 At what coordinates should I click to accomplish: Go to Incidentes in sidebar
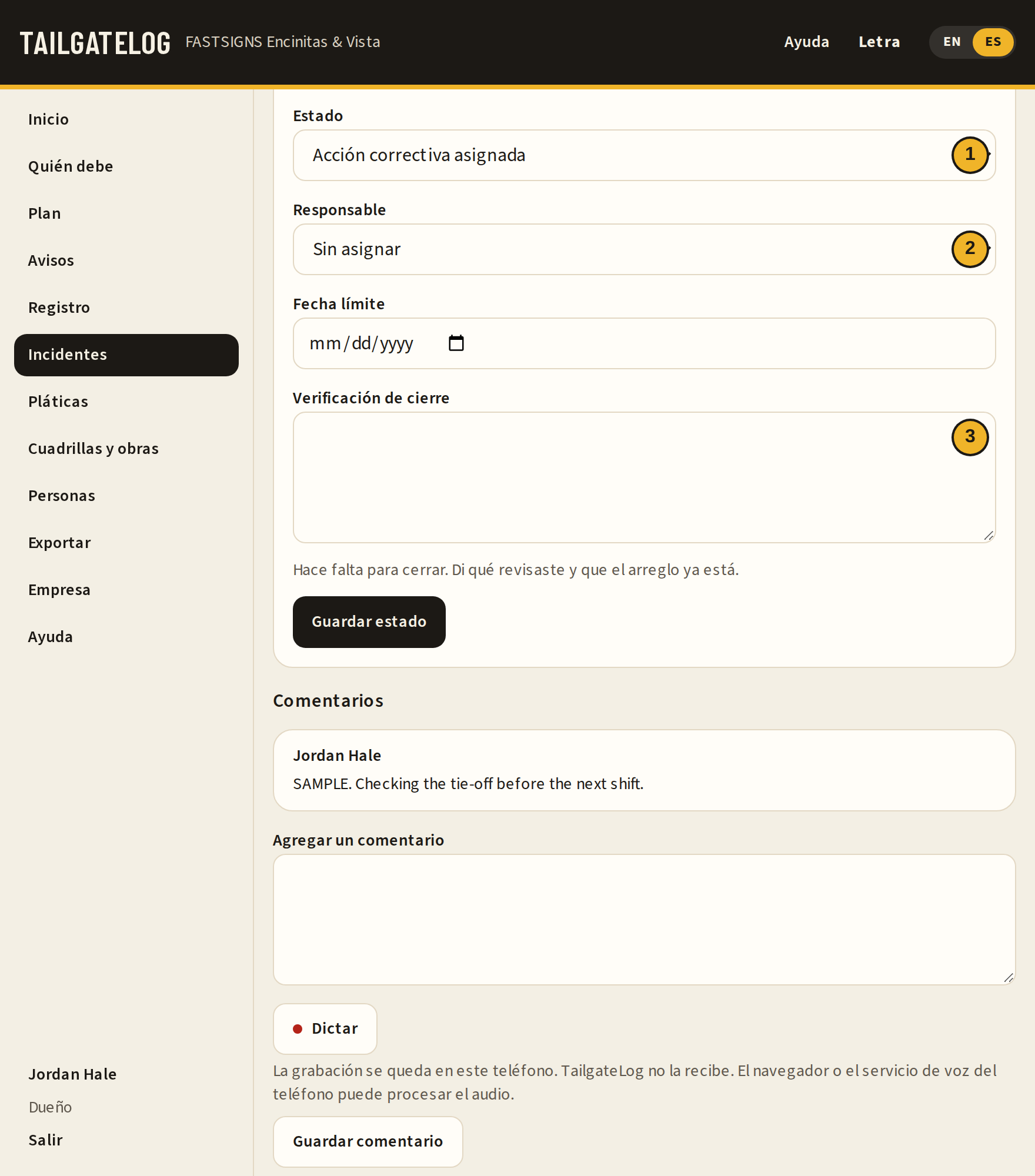[x=126, y=355]
